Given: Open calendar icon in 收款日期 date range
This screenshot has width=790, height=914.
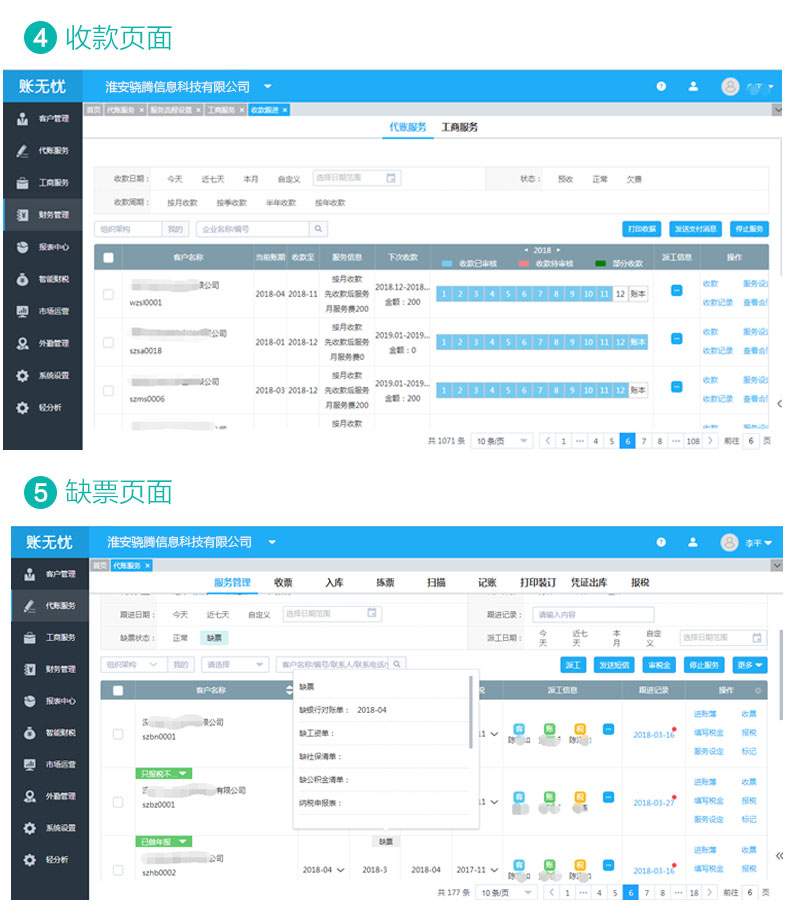Looking at the screenshot, I should (x=391, y=178).
